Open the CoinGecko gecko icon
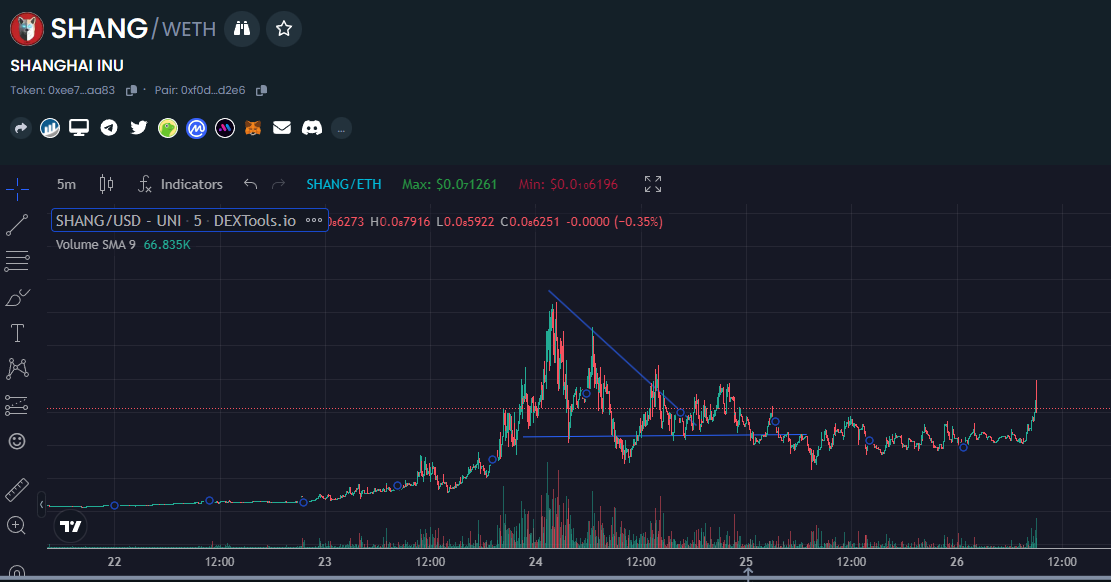 [168, 128]
